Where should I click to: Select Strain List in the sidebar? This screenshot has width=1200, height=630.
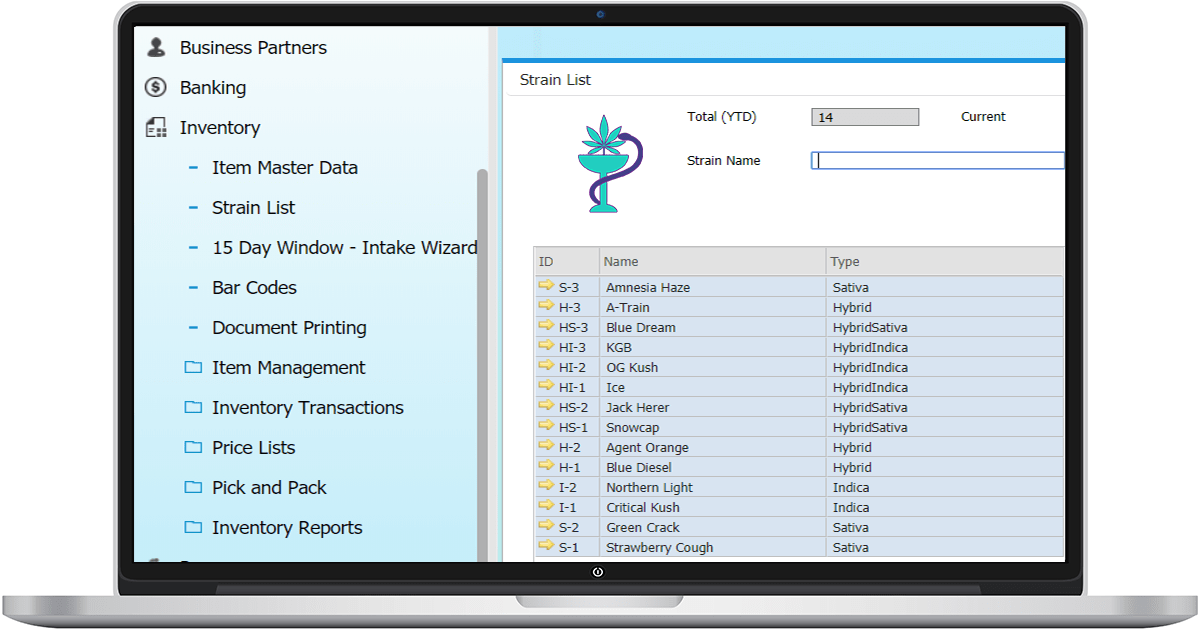(x=253, y=208)
